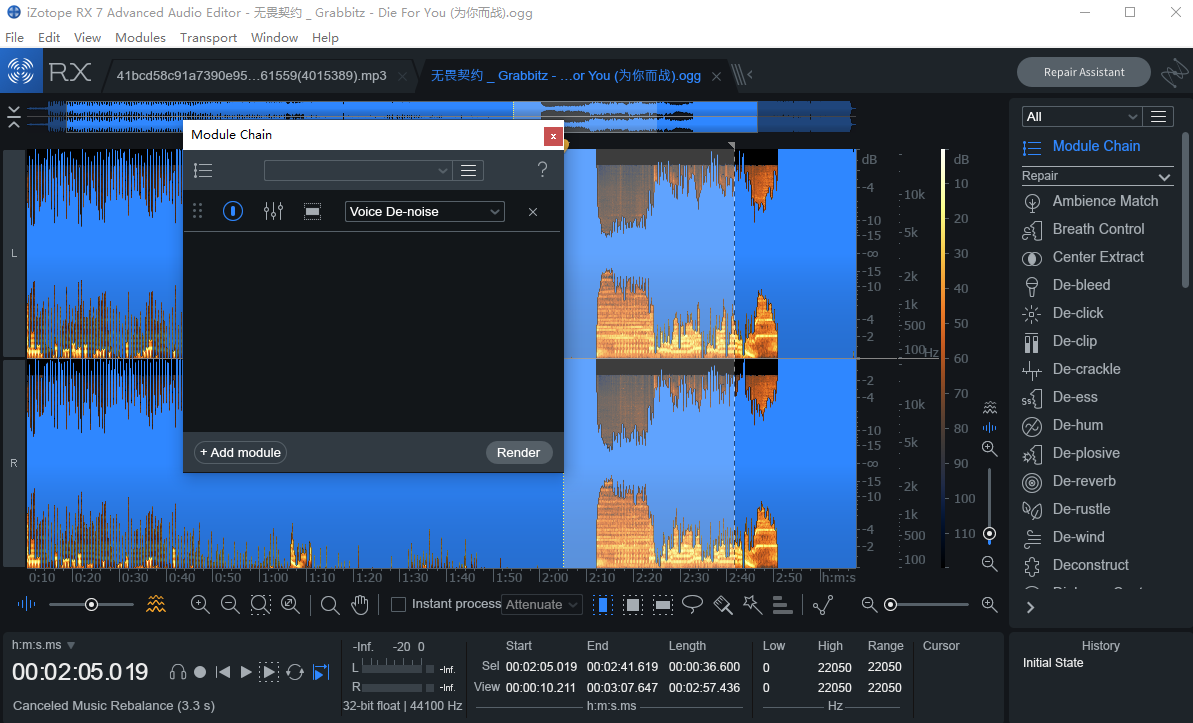Start recording with the record button
Viewport: 1193px width, 723px height.
pyautogui.click(x=200, y=672)
